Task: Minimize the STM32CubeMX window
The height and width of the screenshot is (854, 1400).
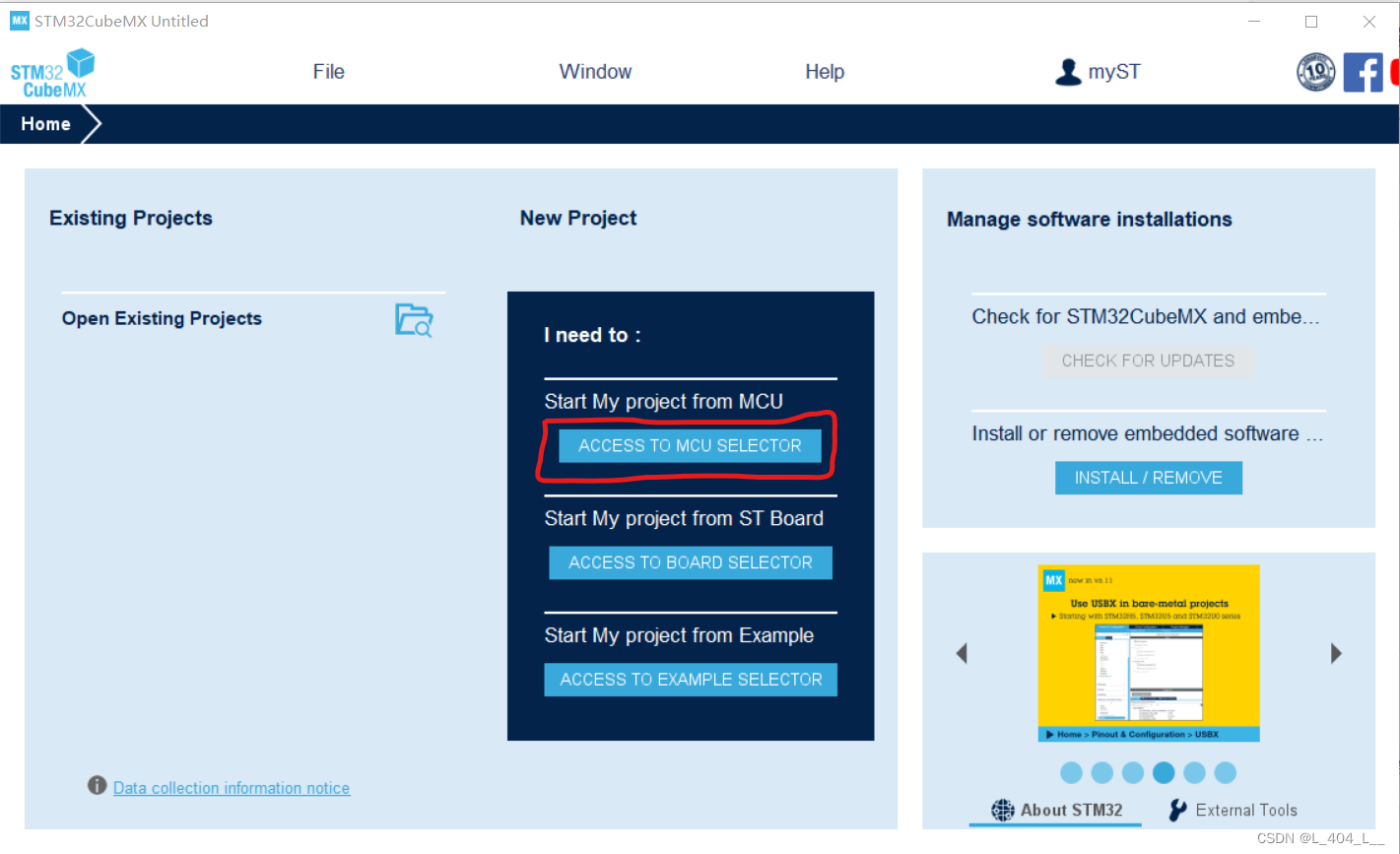Action: 1254,21
